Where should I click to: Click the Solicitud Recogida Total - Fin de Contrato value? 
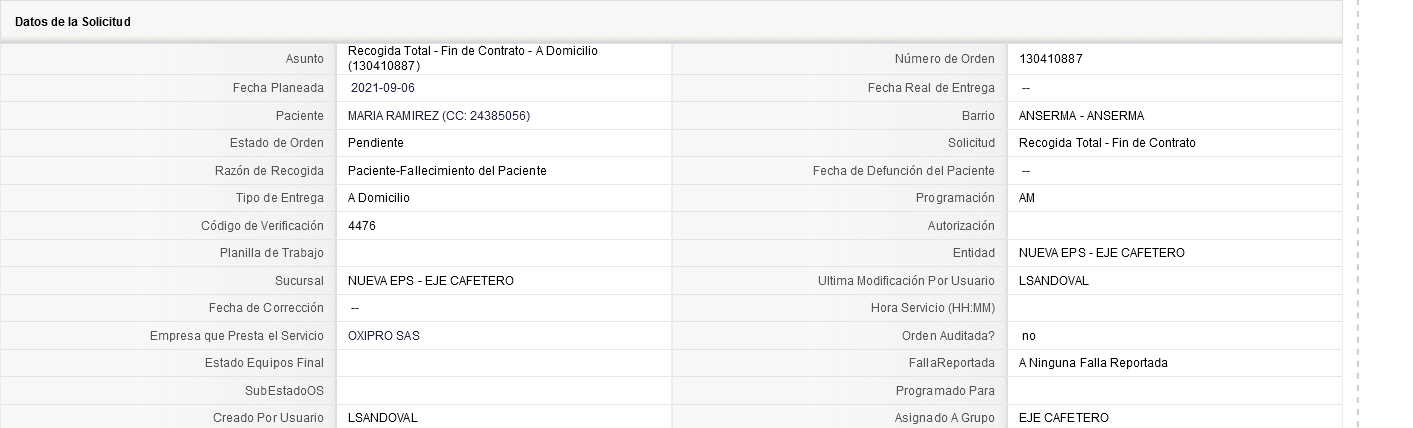pos(1107,143)
